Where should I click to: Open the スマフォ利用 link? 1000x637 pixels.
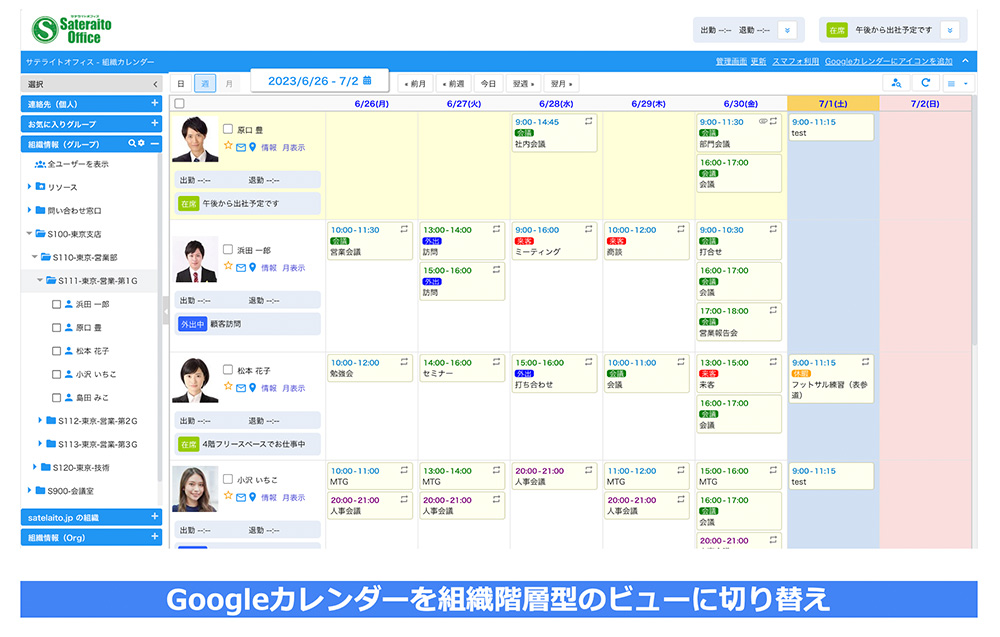coord(795,61)
